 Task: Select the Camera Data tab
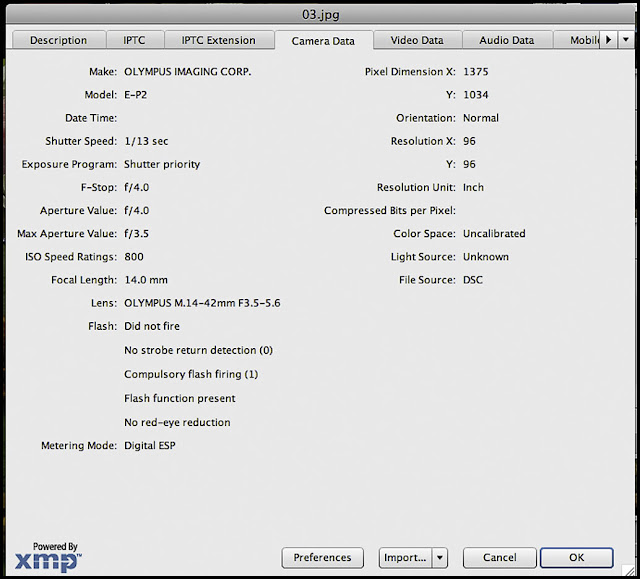(323, 41)
